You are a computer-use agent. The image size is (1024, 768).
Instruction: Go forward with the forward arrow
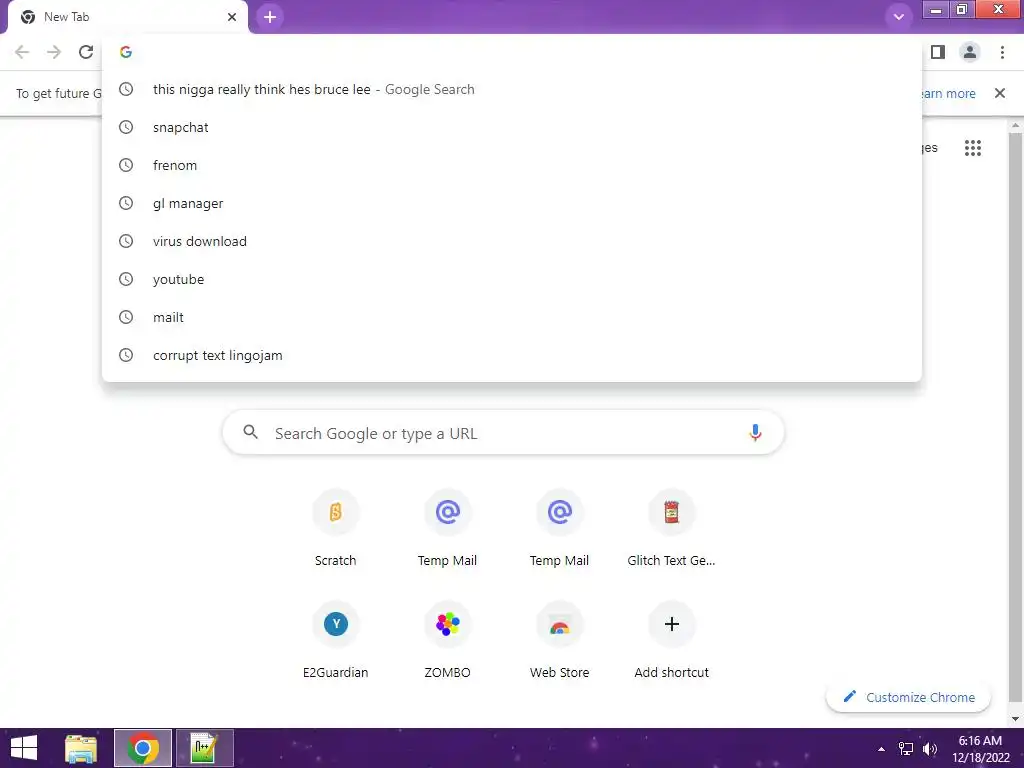(54, 52)
